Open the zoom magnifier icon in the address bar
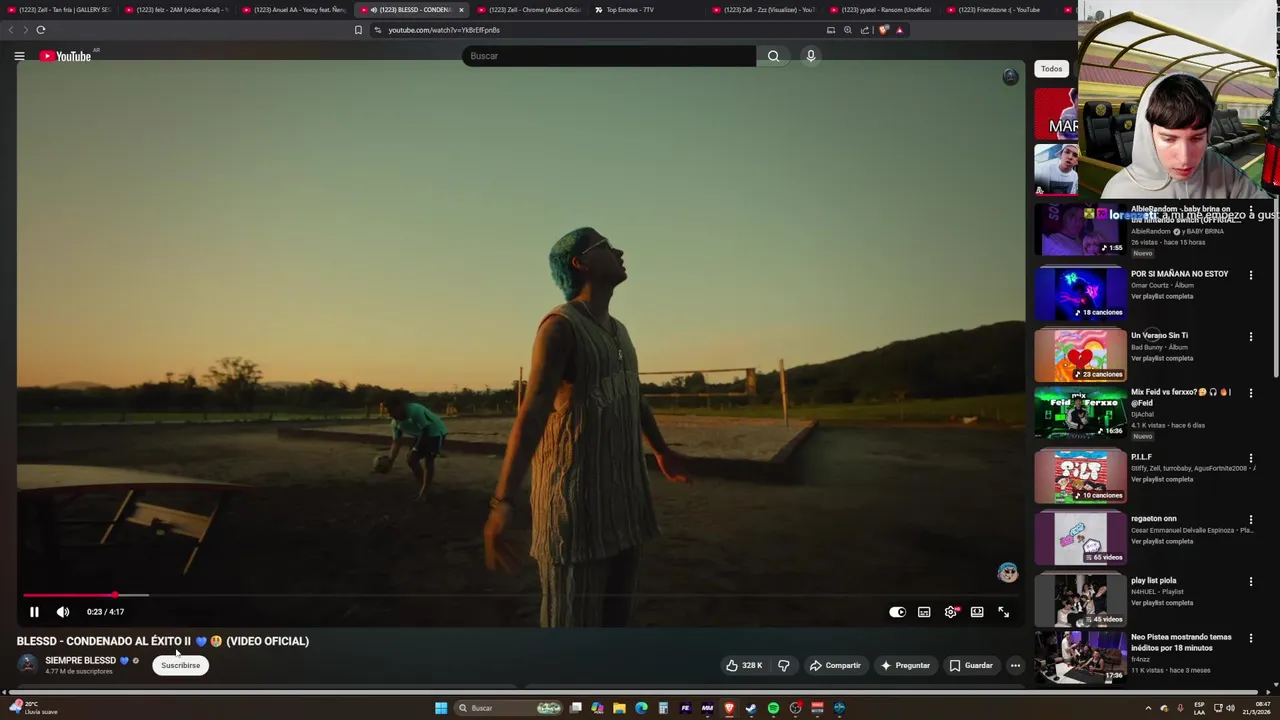The image size is (1280, 720). (x=848, y=30)
